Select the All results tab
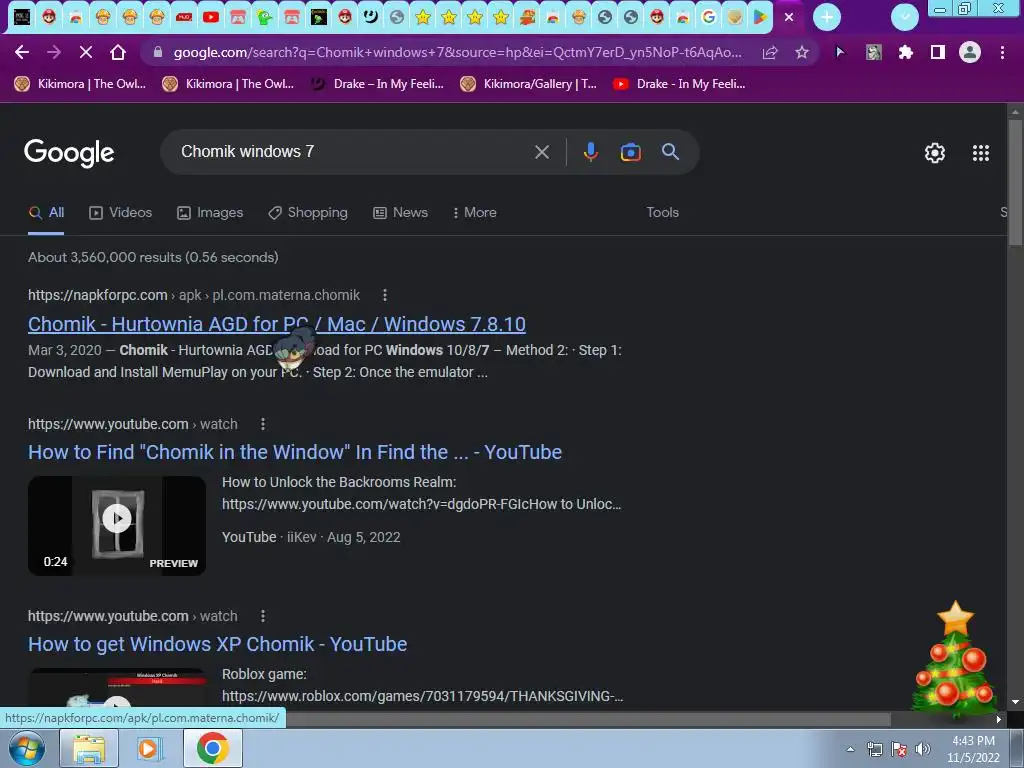 (46, 213)
